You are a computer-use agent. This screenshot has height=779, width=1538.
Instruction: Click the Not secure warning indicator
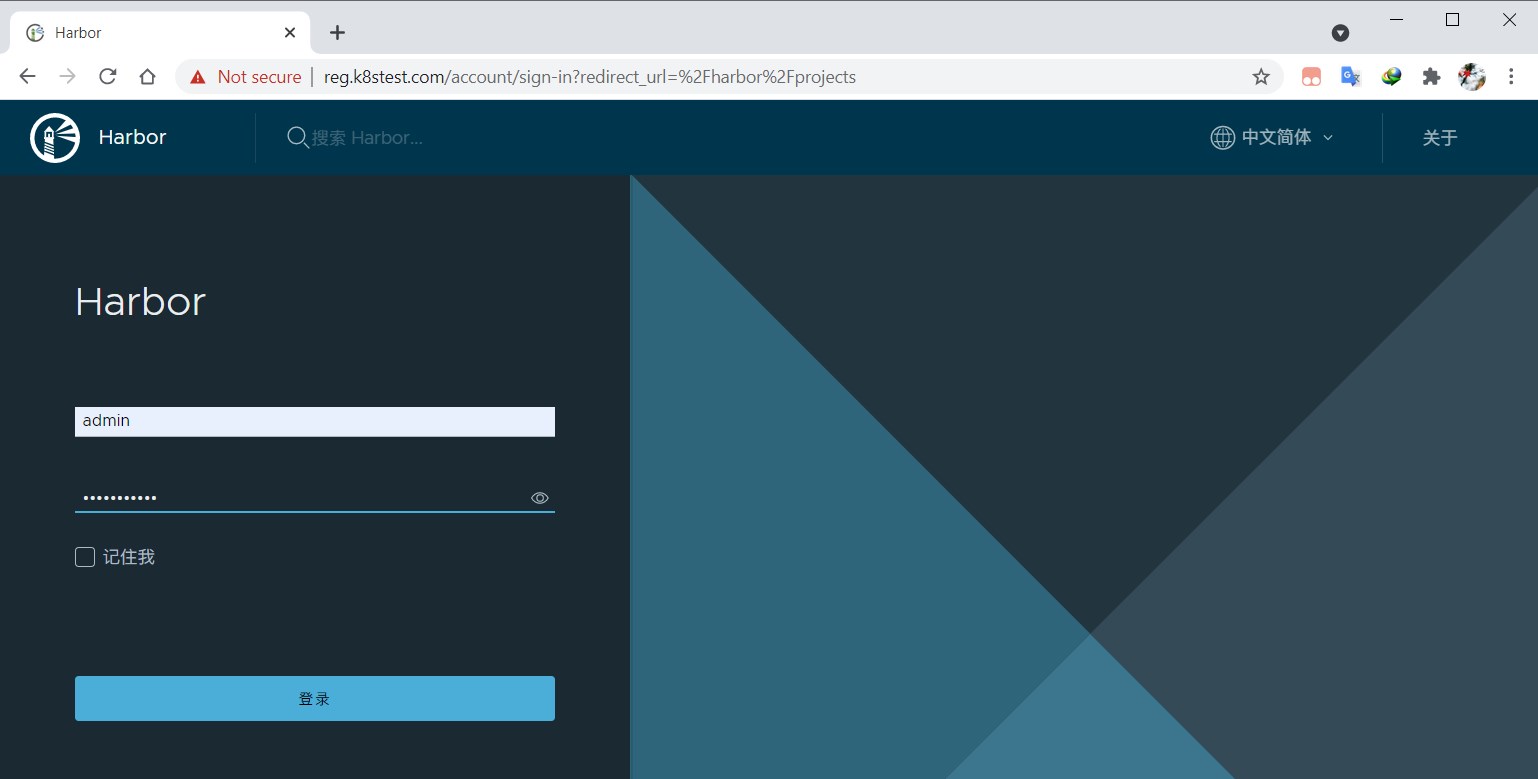245,77
